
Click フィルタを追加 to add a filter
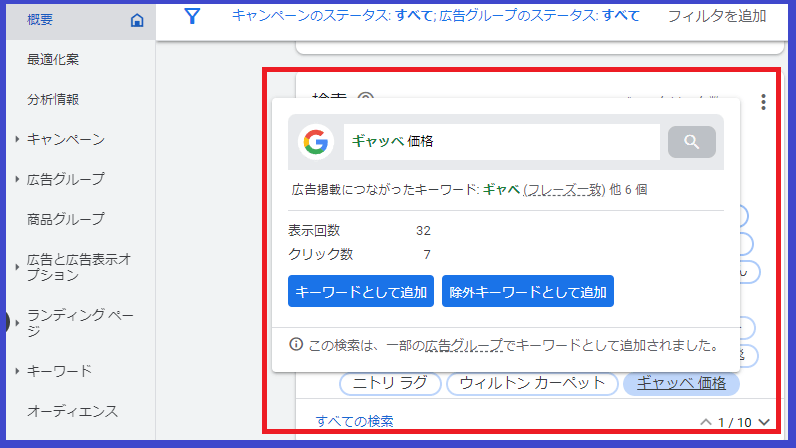(x=716, y=16)
